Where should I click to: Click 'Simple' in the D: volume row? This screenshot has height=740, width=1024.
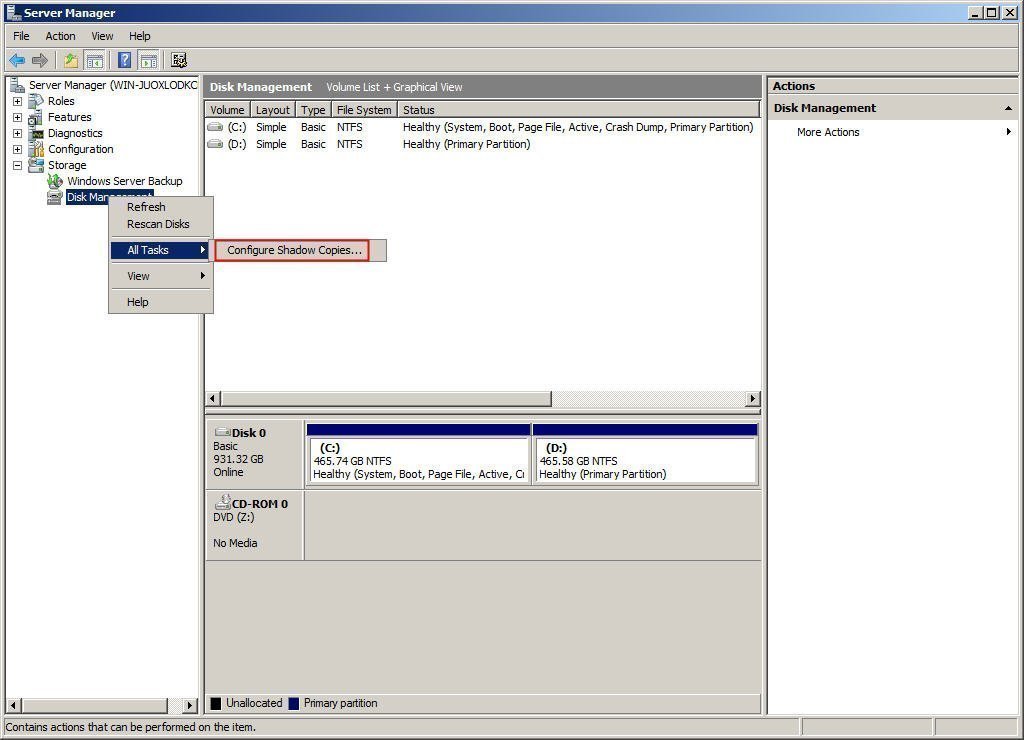pos(271,144)
